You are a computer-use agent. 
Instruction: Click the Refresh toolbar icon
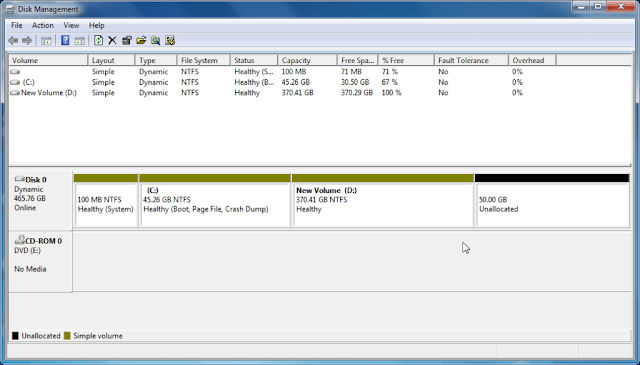coord(98,40)
